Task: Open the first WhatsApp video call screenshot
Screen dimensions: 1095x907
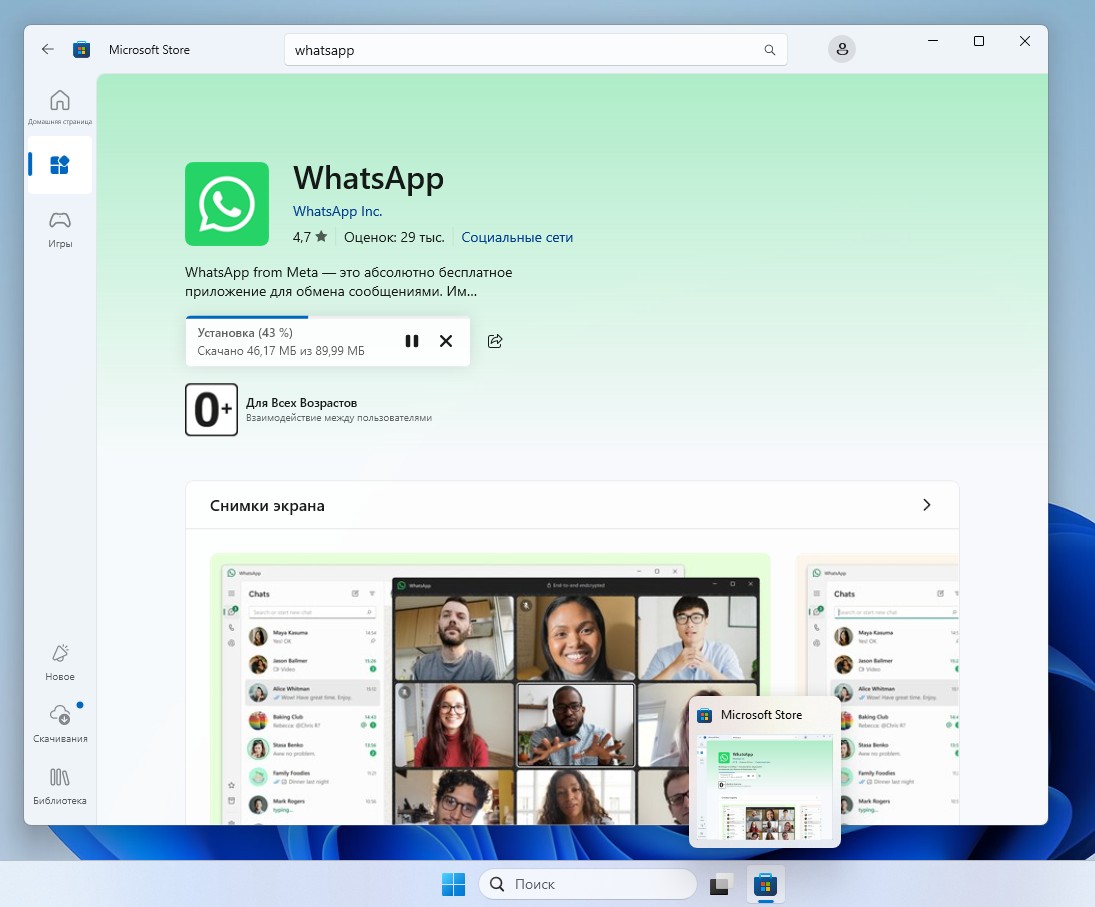Action: click(490, 689)
